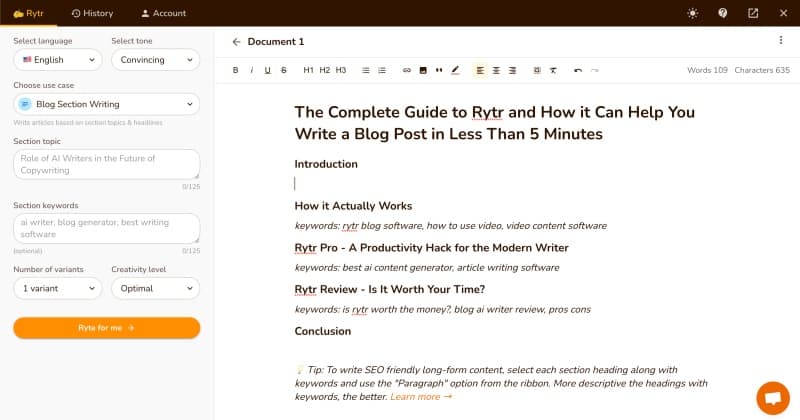Open the Select language dropdown
Image resolution: width=800 pixels, height=420 pixels.
point(57,60)
